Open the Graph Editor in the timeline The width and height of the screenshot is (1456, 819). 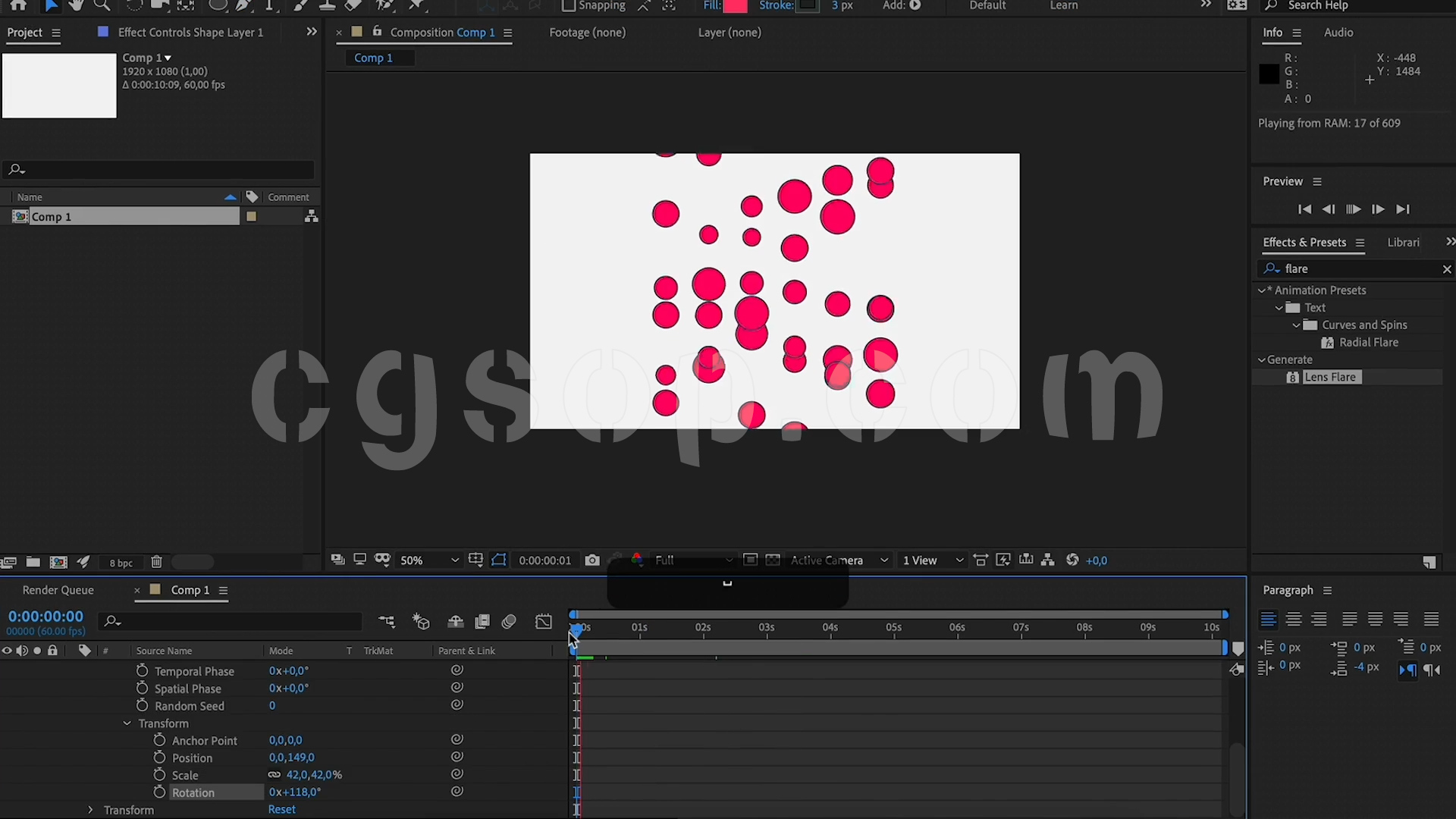[x=544, y=622]
